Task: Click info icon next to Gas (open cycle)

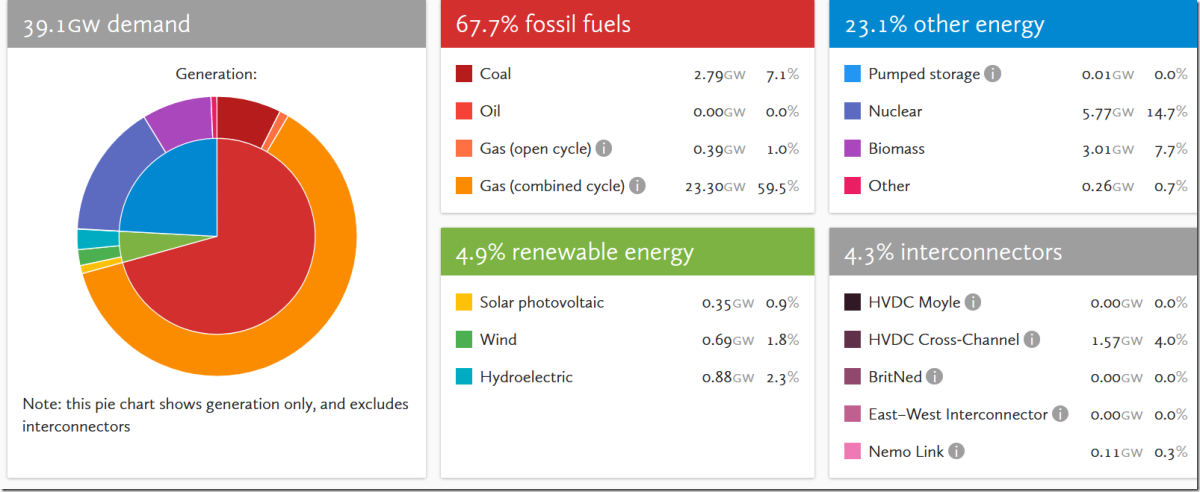Action: [604, 148]
